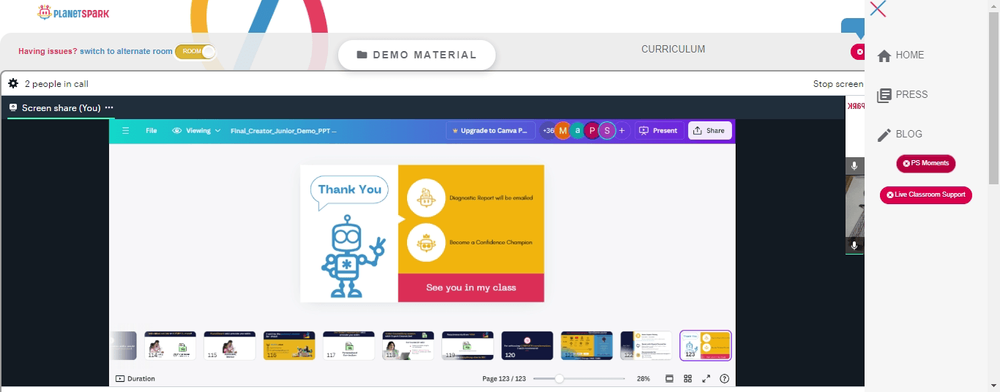Select slide thumbnail 117
Screen dimensions: 1000x392
[x=349, y=345]
